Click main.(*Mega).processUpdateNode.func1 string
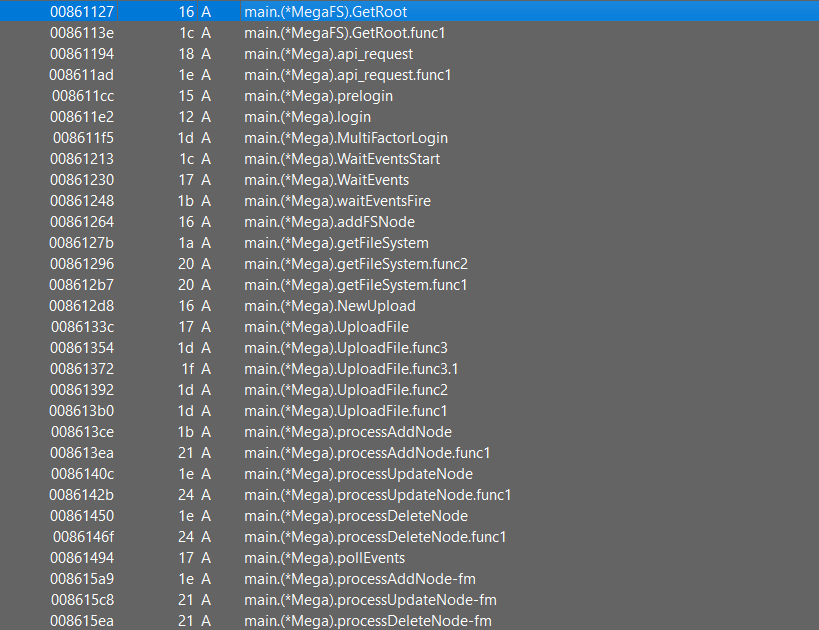Image resolution: width=819 pixels, height=630 pixels. (x=378, y=495)
